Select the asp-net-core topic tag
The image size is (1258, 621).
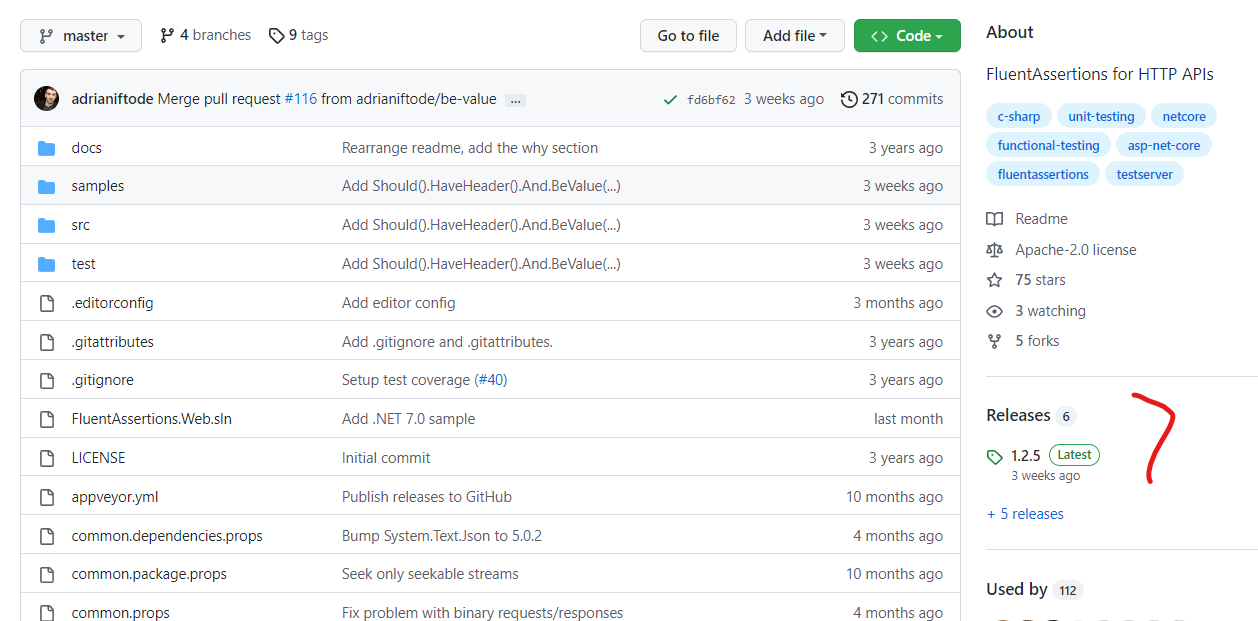pos(1164,145)
